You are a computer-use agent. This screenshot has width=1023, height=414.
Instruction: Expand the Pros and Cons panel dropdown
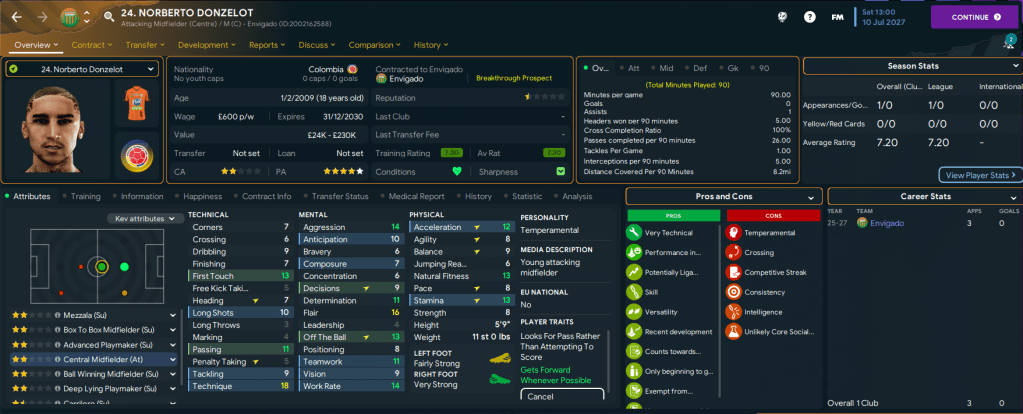pyautogui.click(x=724, y=197)
